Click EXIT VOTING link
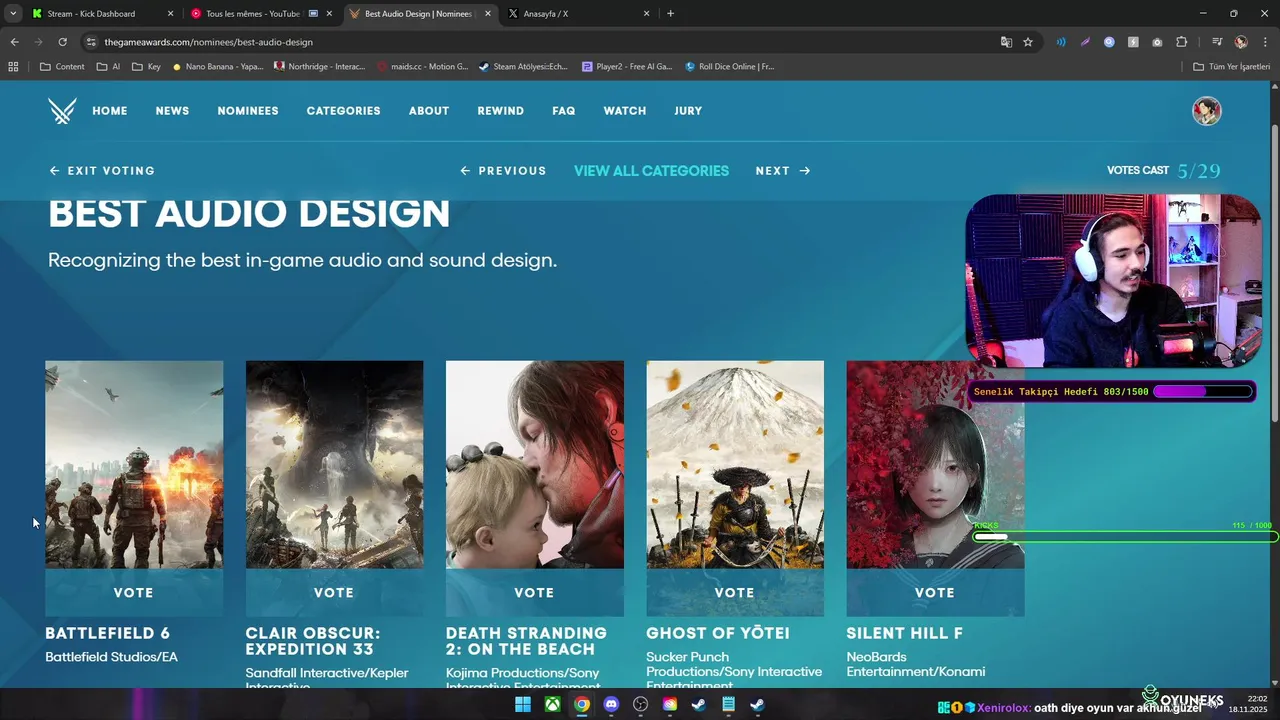 102,171
